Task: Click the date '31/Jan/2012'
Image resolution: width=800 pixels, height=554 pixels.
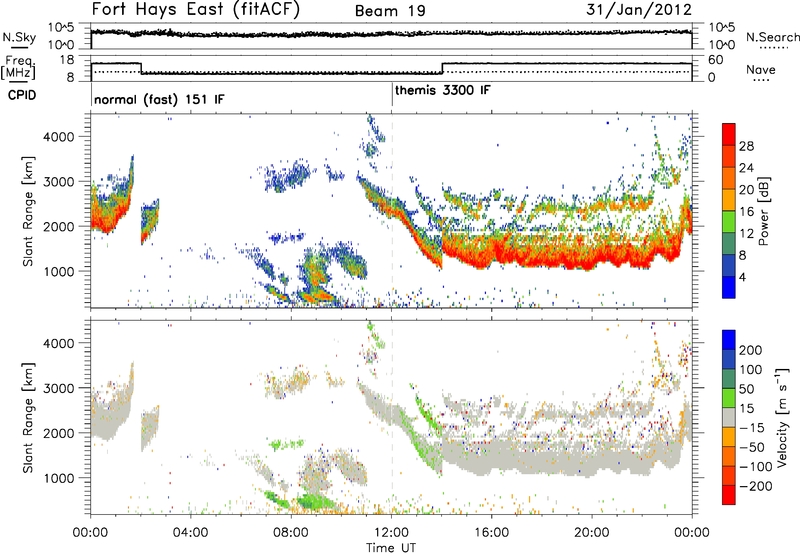Action: coord(639,10)
